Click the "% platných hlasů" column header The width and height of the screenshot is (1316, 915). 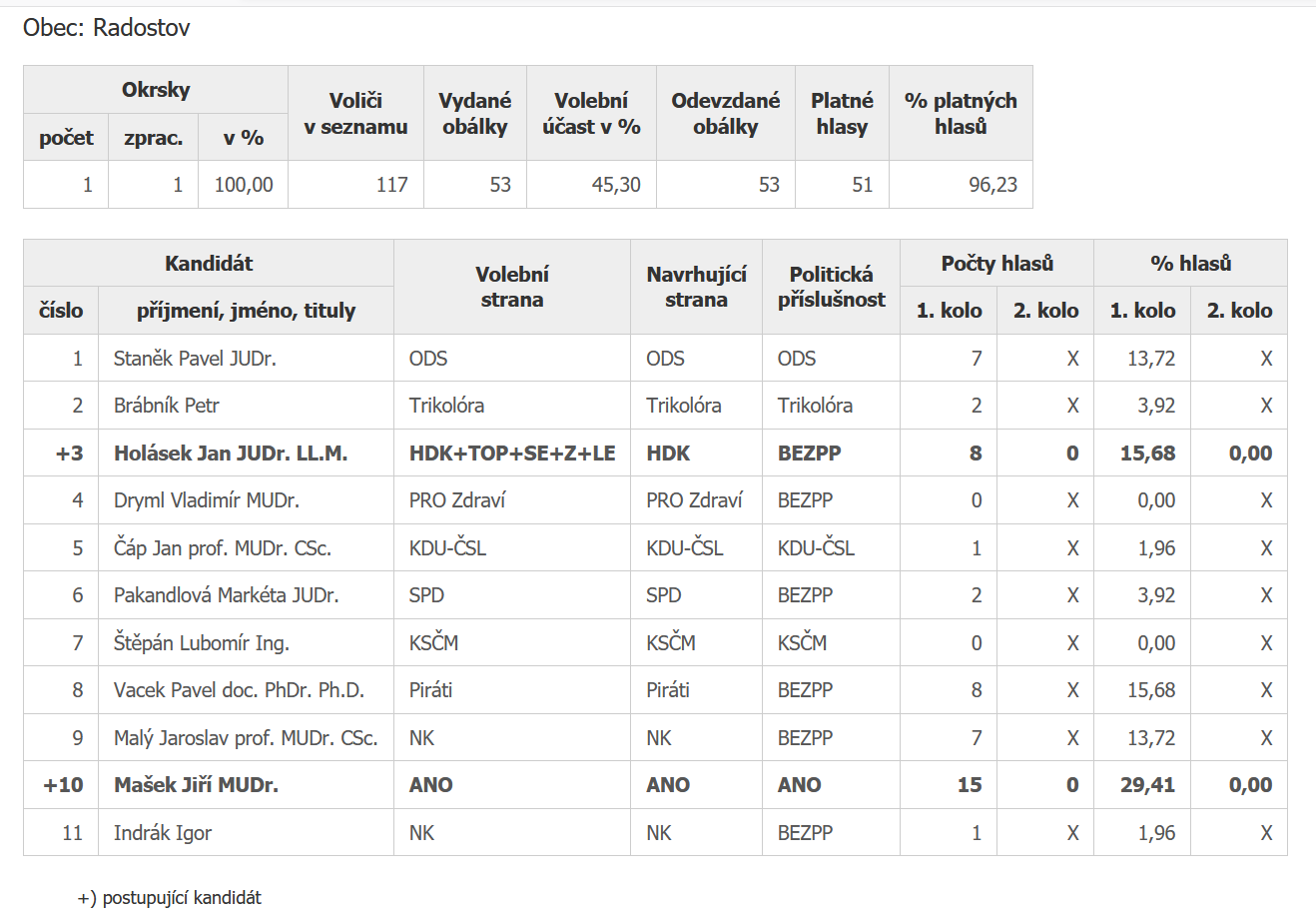tap(960, 113)
